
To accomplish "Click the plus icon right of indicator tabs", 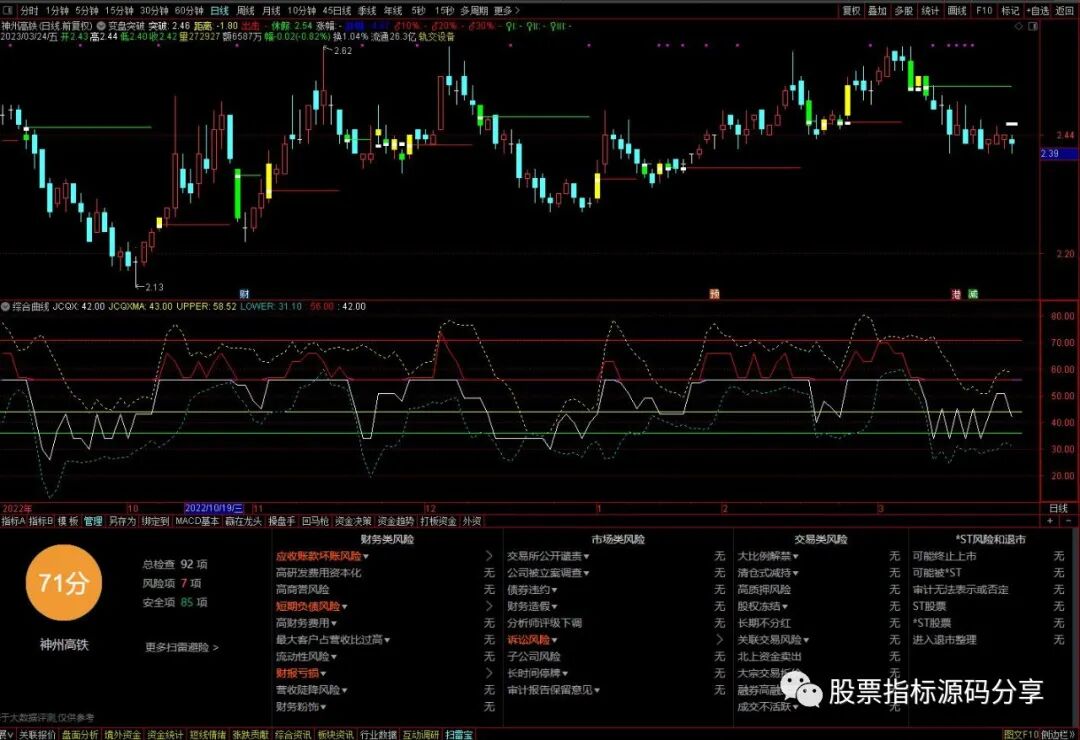I will click(1050, 522).
